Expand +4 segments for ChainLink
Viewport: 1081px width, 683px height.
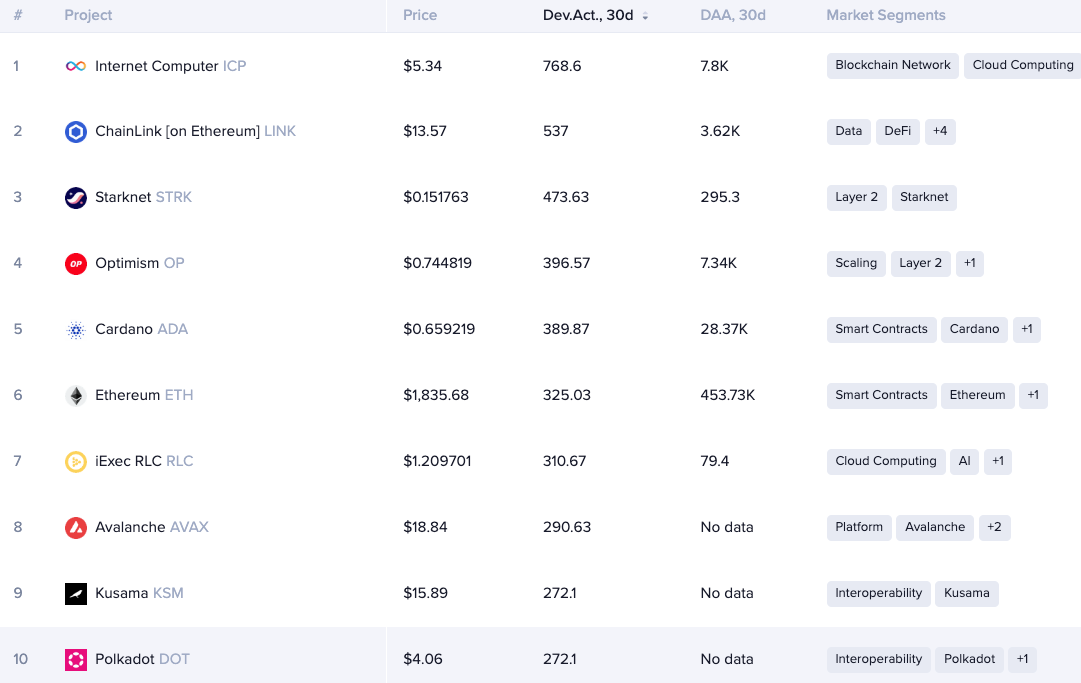click(940, 131)
